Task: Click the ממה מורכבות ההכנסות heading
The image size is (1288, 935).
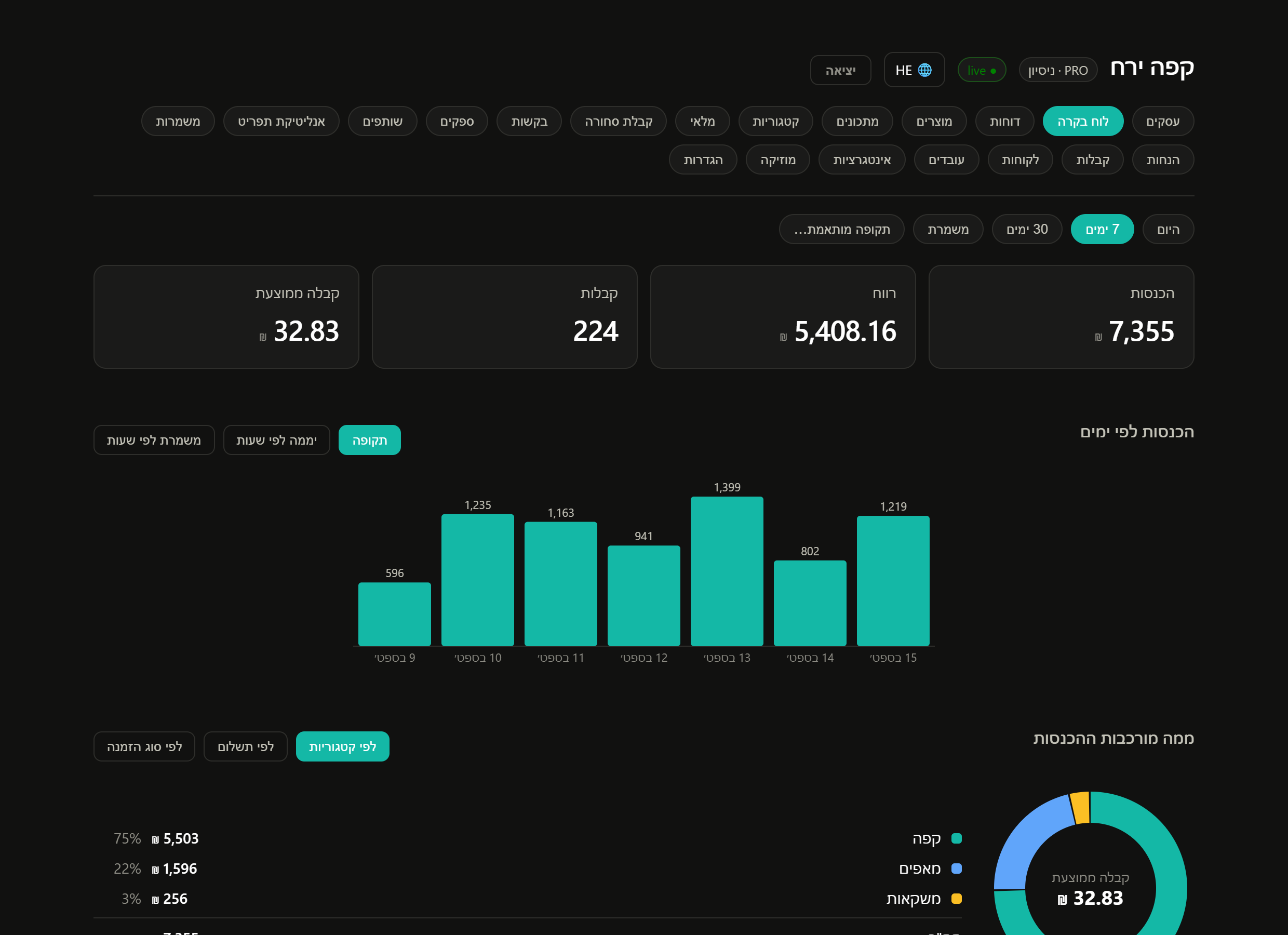Action: (x=1113, y=739)
